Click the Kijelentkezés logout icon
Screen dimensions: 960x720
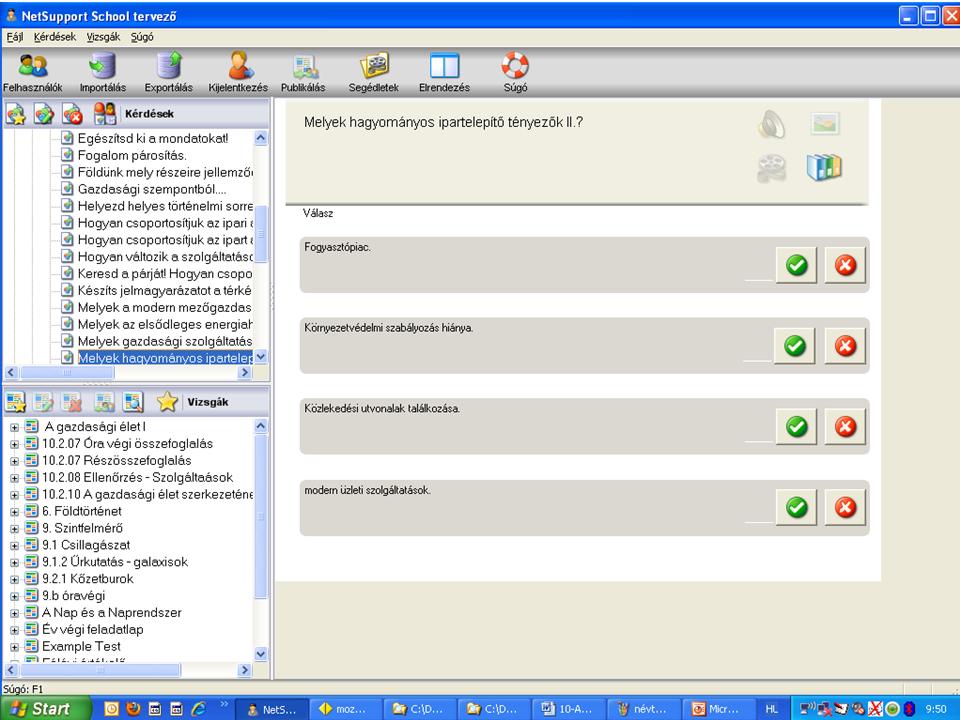tap(238, 67)
